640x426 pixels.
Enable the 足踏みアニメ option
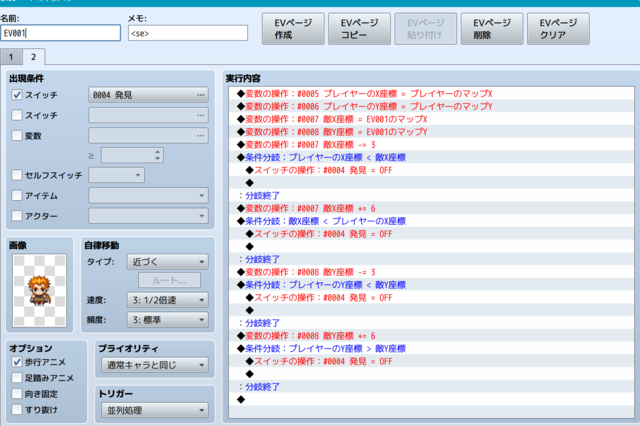(17, 378)
